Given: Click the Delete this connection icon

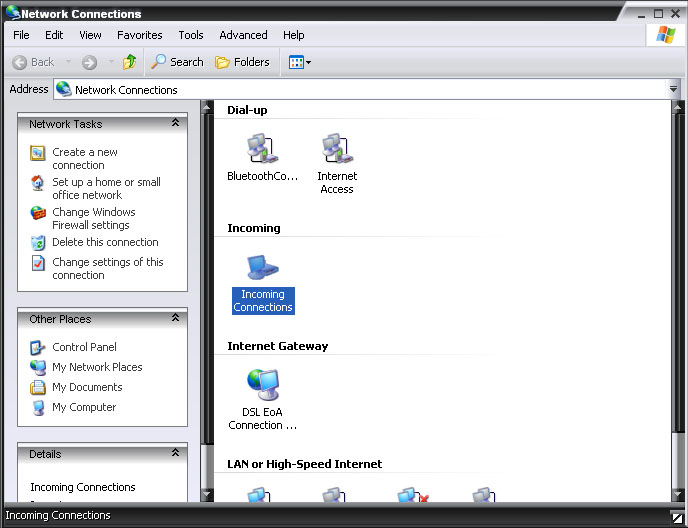Looking at the screenshot, I should 38,243.
